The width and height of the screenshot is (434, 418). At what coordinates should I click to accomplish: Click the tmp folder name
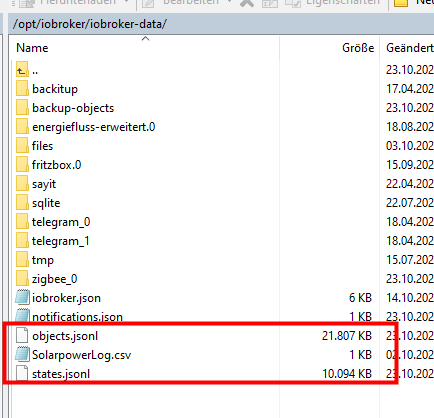tap(43, 260)
